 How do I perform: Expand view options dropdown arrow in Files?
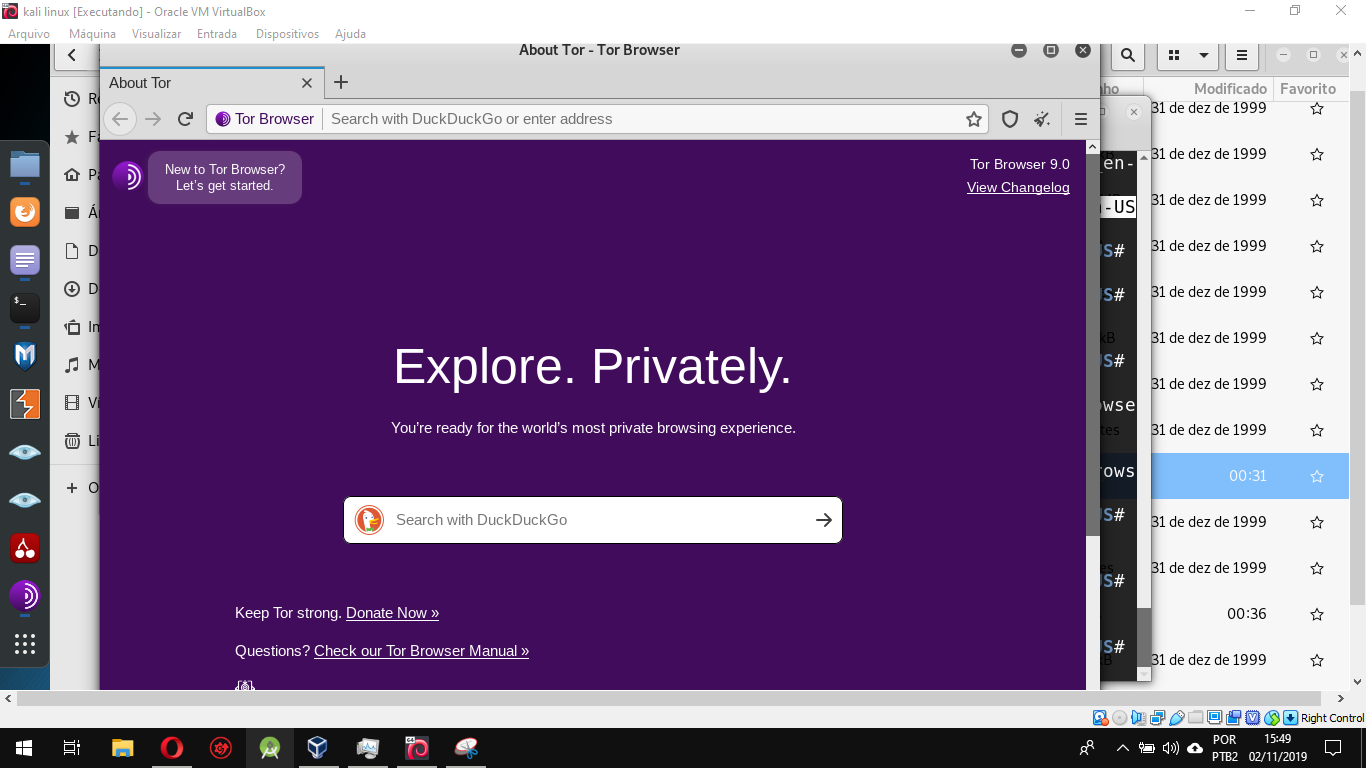1203,55
